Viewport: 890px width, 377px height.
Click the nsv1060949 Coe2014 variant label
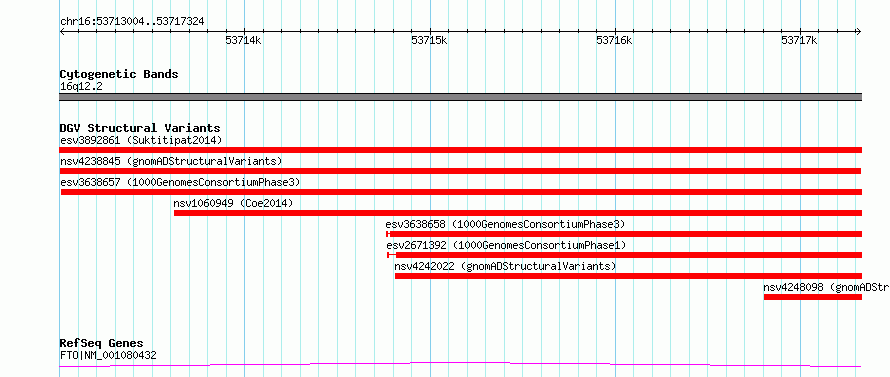pyautogui.click(x=233, y=203)
